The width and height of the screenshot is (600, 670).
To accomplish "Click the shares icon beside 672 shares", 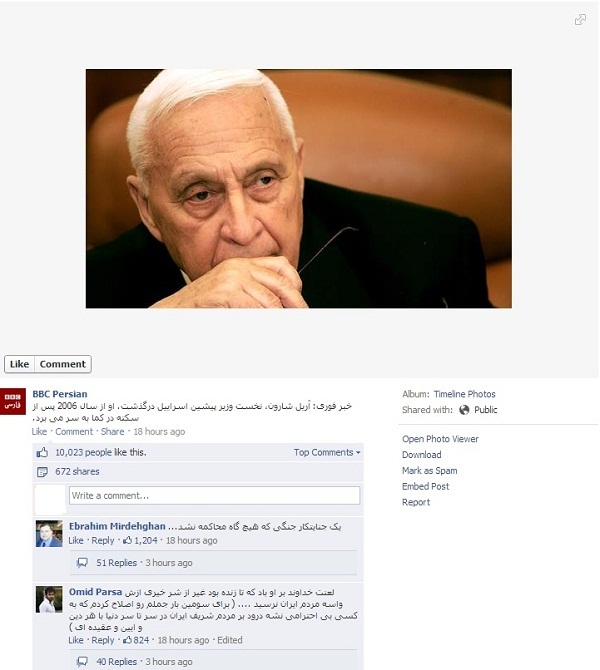I will click(42, 472).
